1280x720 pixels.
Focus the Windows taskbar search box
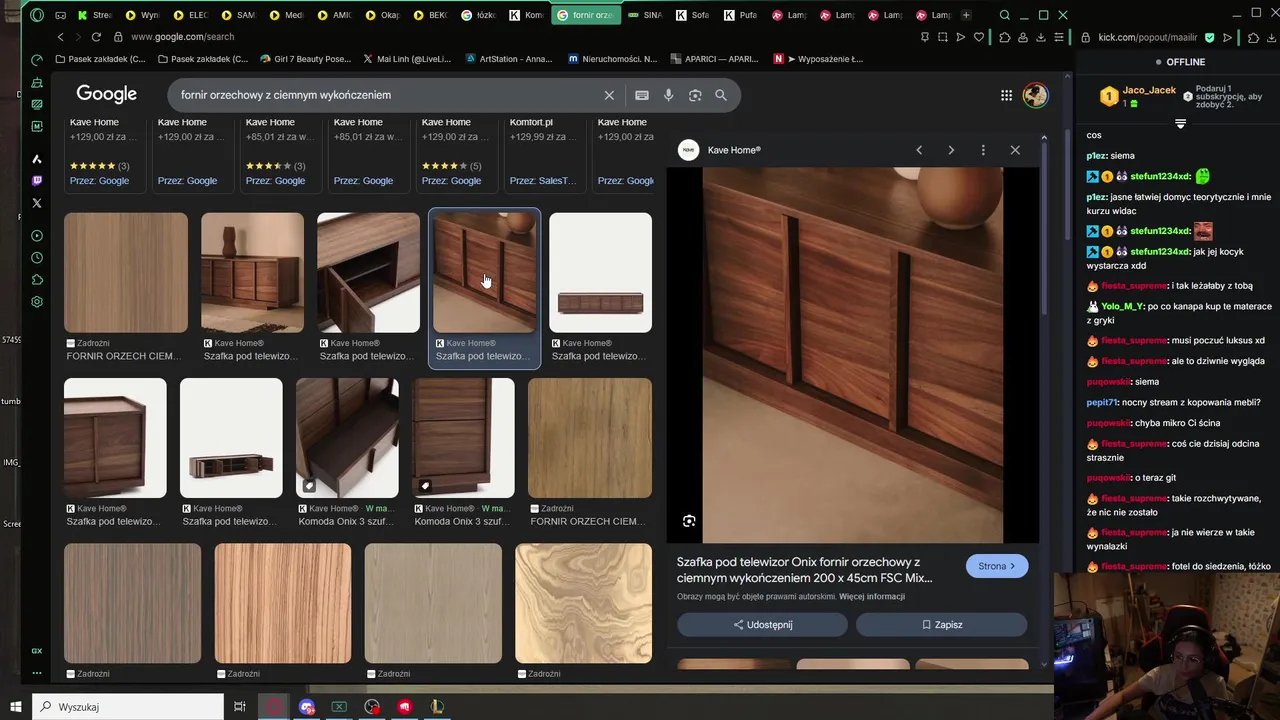point(128,707)
